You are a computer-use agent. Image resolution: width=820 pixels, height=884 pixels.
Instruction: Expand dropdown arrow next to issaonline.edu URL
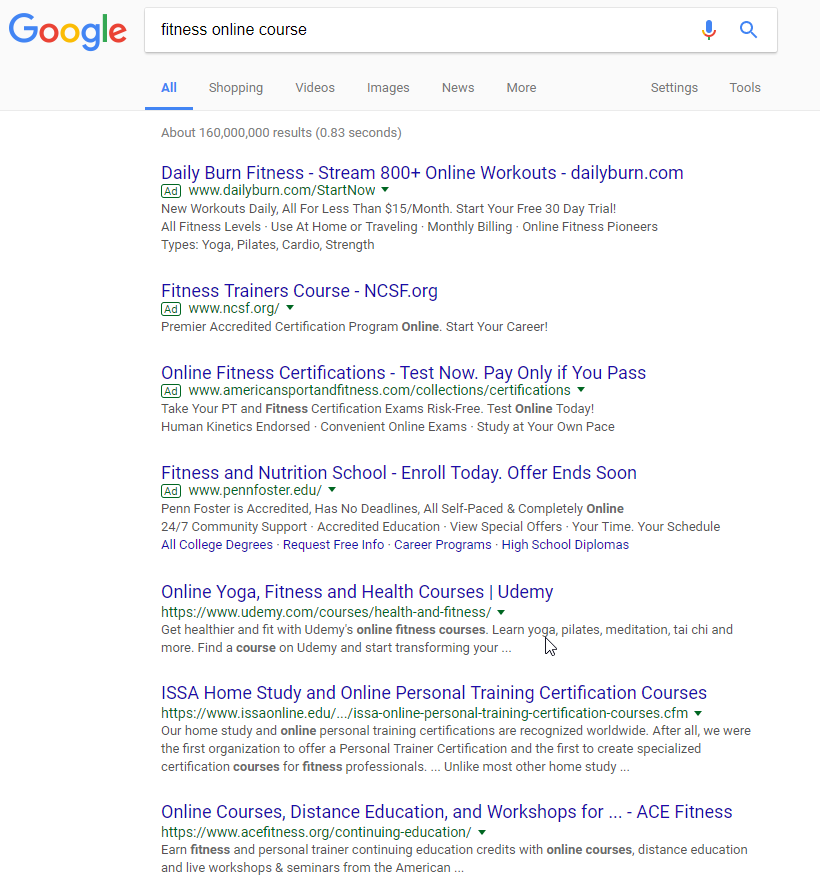[698, 713]
